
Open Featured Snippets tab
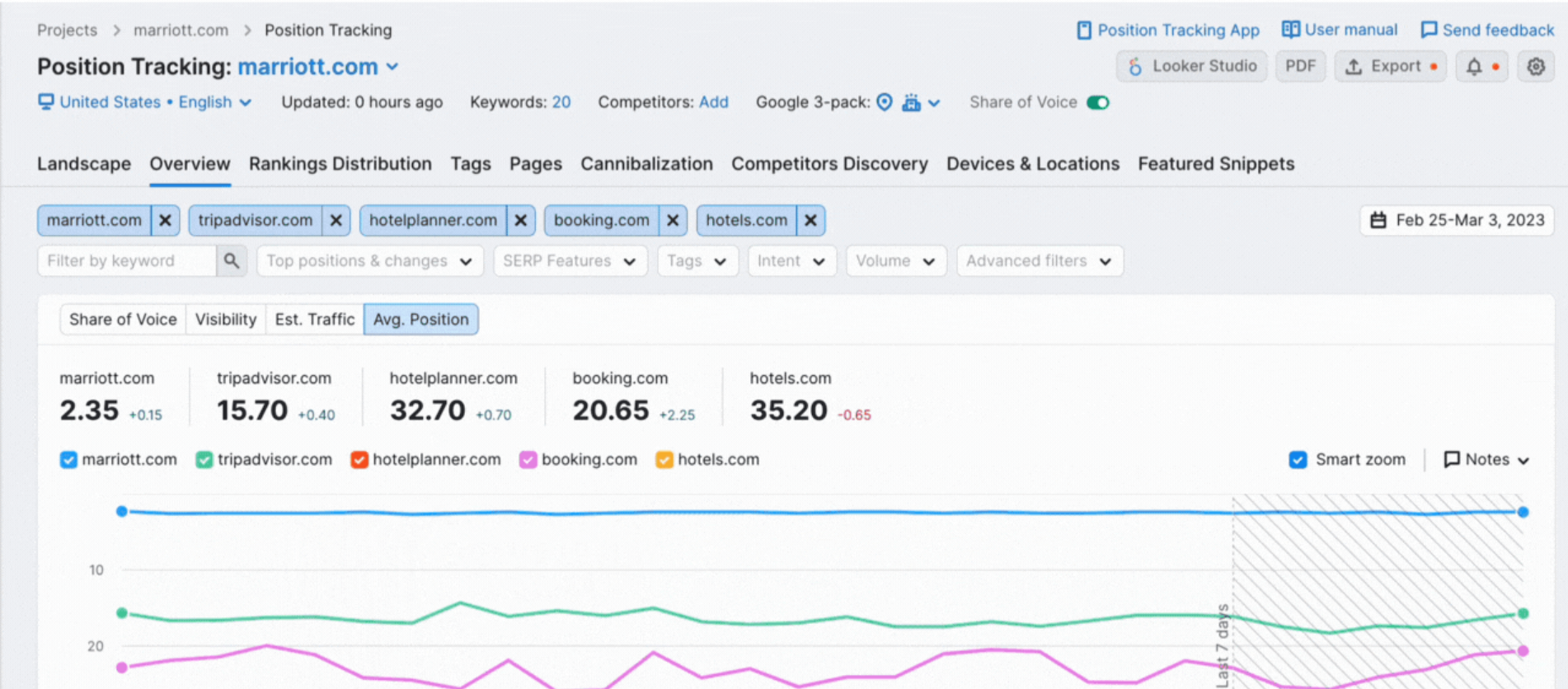(1216, 164)
